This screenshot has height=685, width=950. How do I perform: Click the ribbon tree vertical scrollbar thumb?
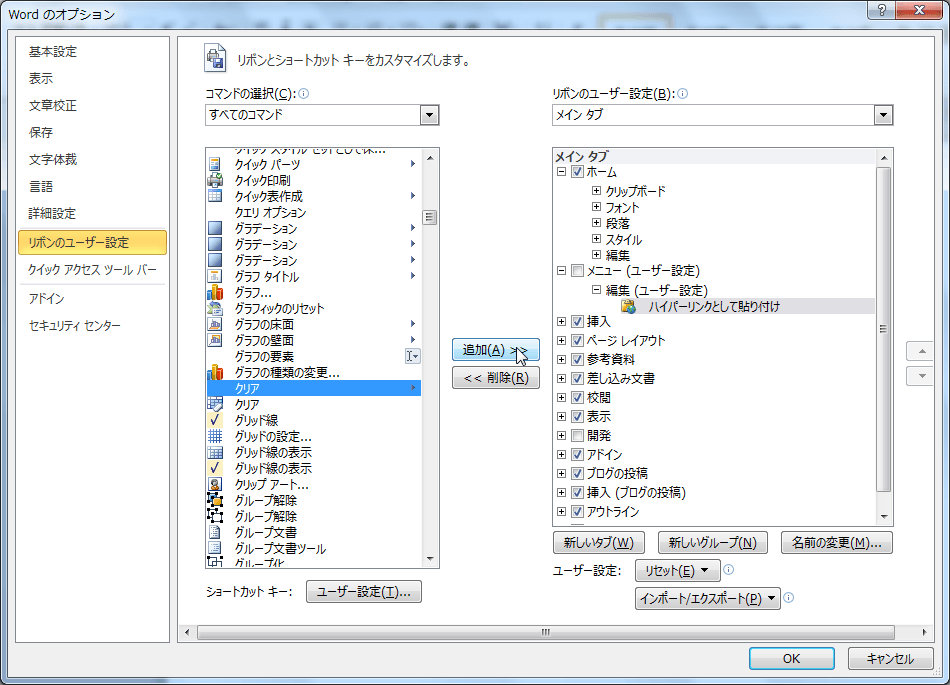click(883, 329)
